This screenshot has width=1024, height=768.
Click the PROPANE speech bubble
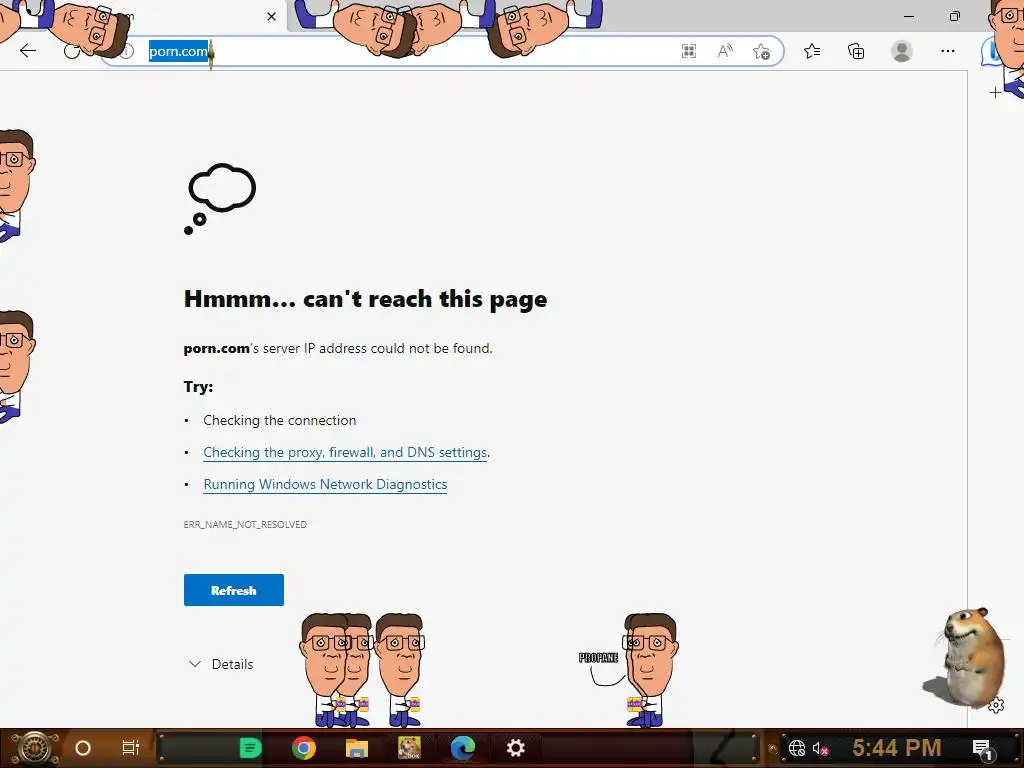point(598,658)
